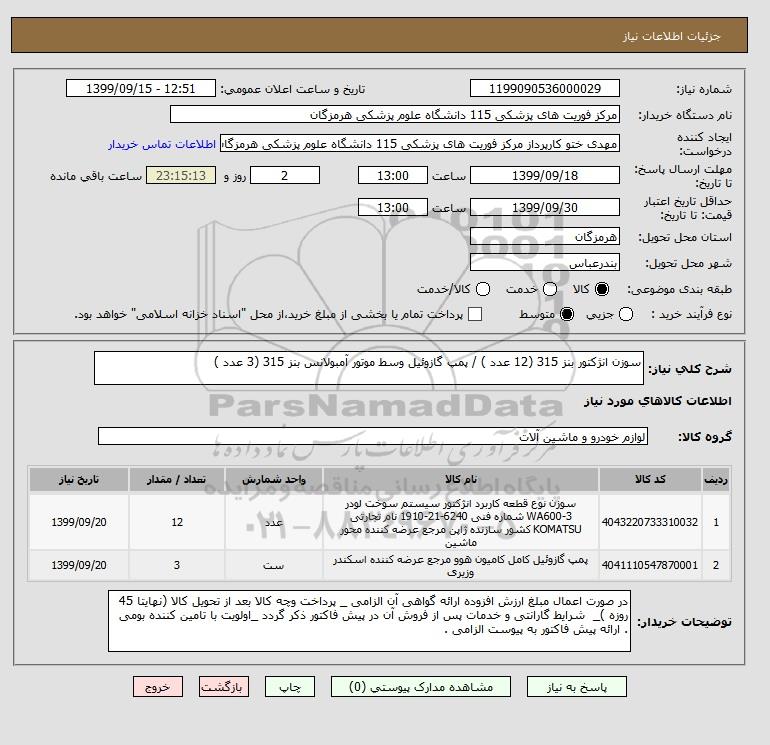Viewport: 770px width, 745px height.
Task: Click the پمپ گازوئیل product name cell
Action: tap(461, 566)
